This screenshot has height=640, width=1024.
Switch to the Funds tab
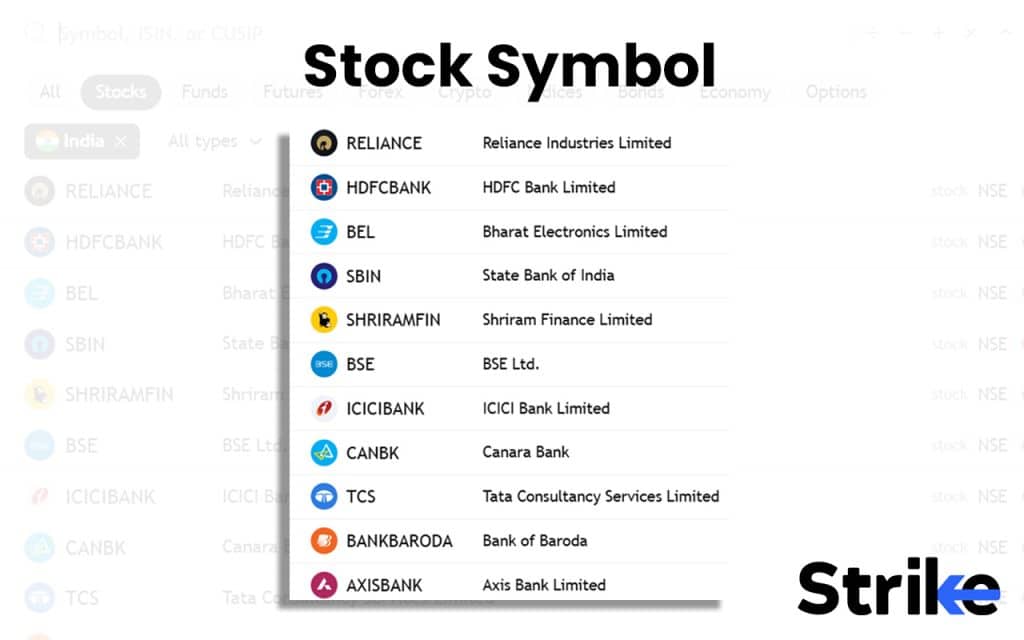[203, 92]
